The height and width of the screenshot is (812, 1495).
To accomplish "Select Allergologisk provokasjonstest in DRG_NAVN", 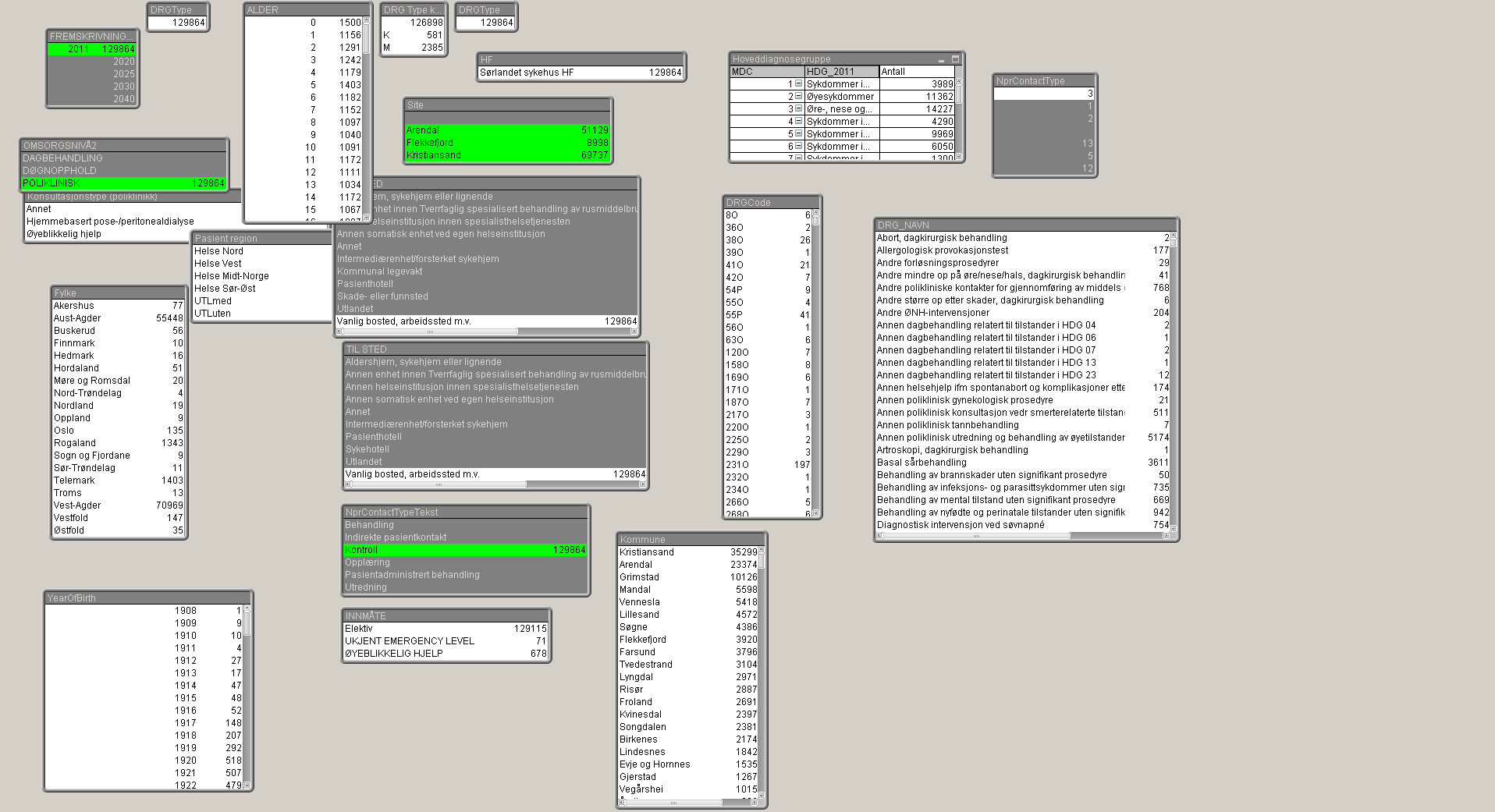I will 1023,250.
